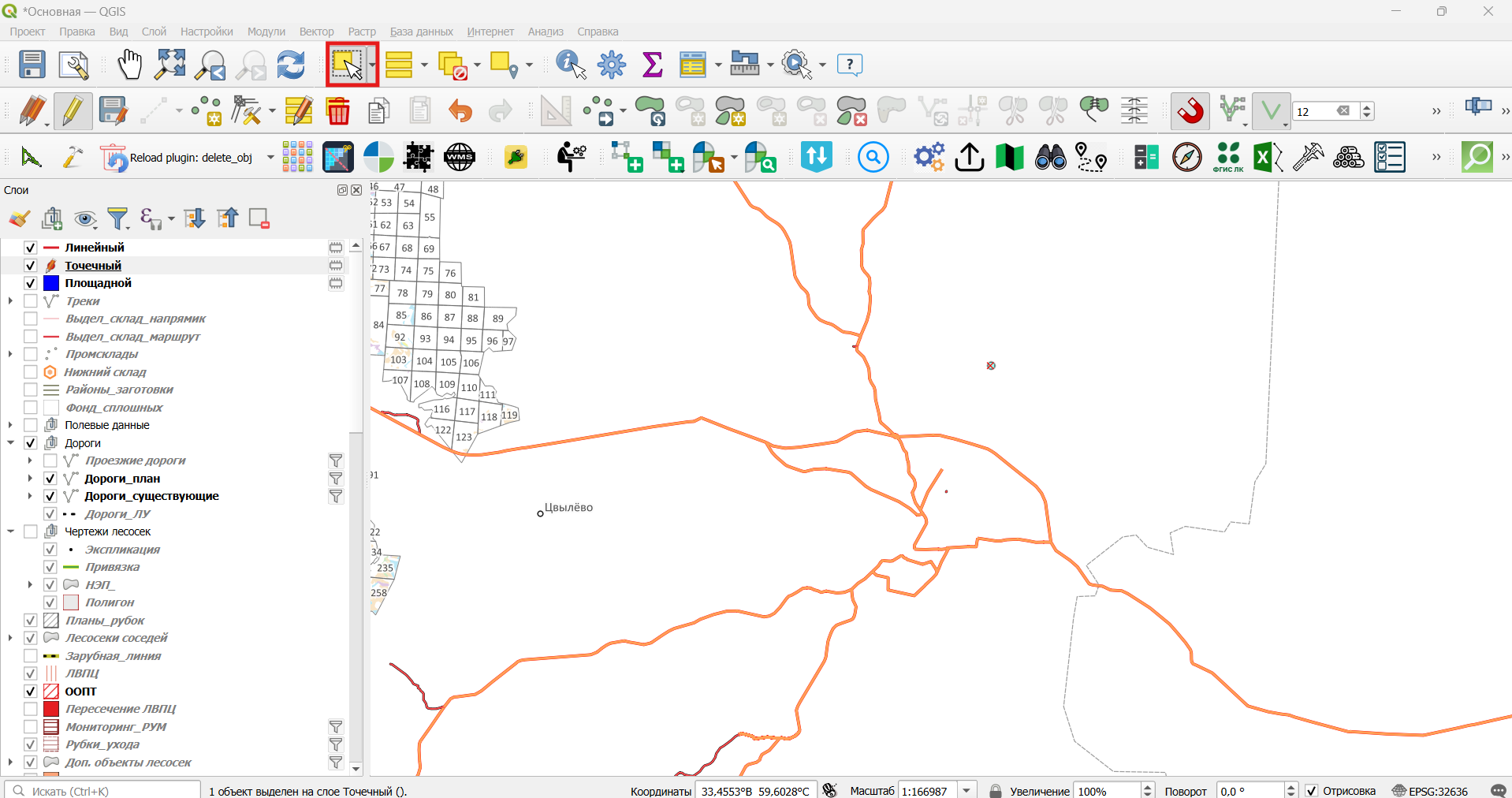The width and height of the screenshot is (1512, 798).
Task: Hide the Площадной layer
Action: pos(31,283)
